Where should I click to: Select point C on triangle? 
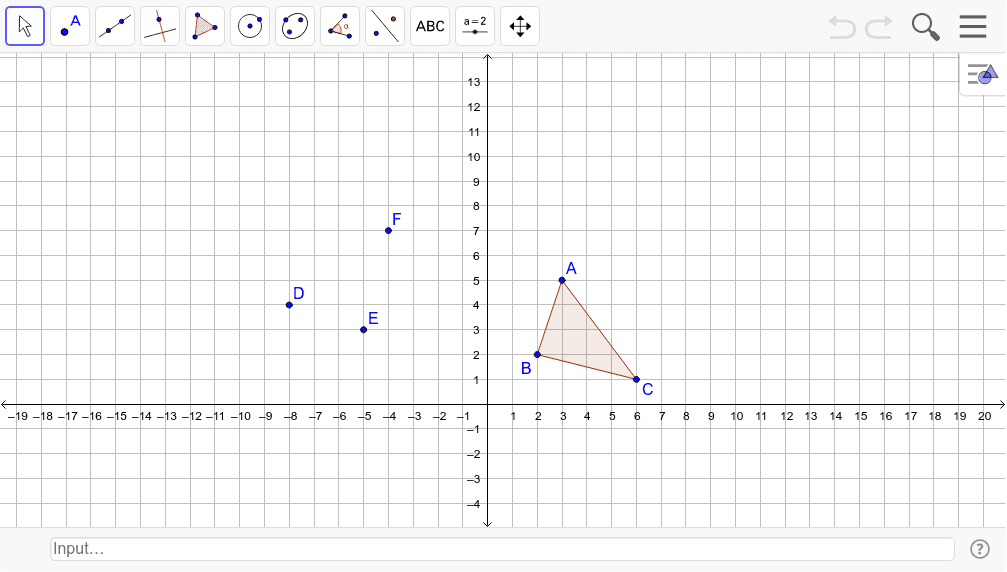pyautogui.click(x=636, y=379)
